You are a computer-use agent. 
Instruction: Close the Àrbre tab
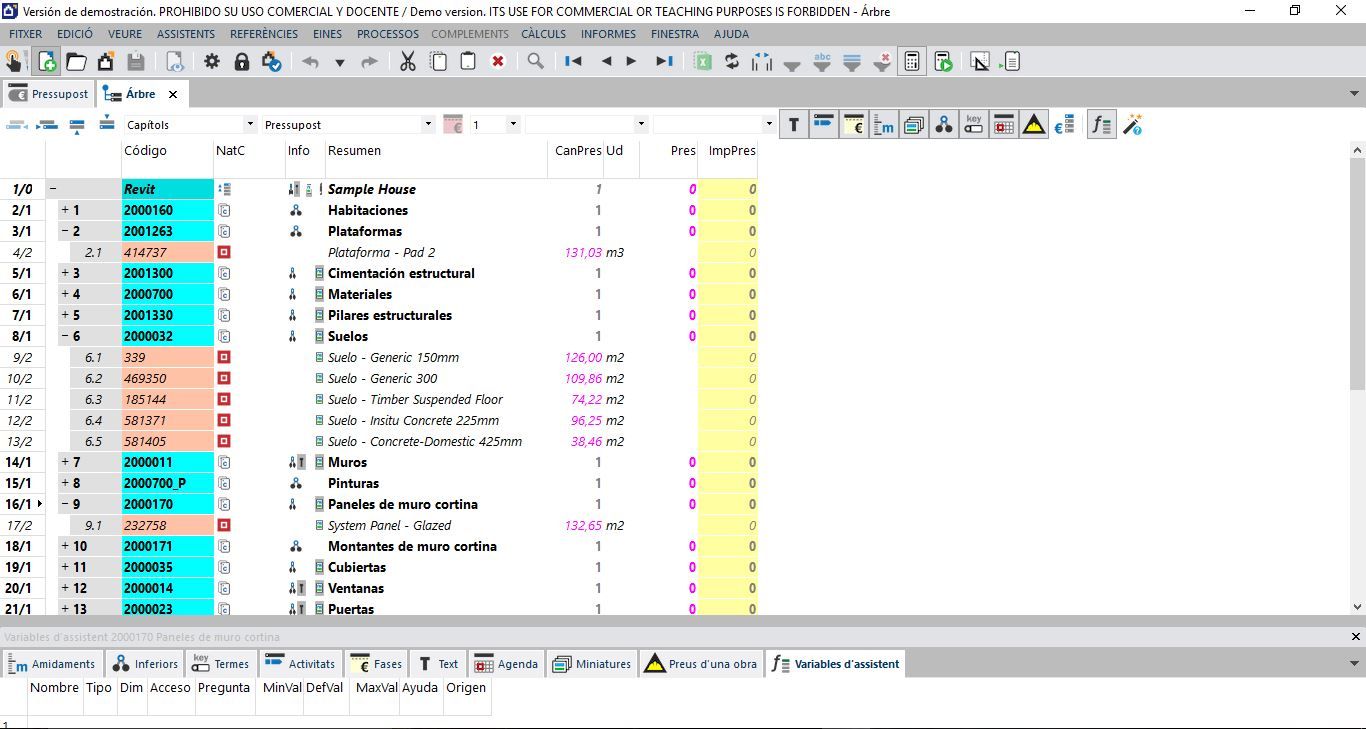pyautogui.click(x=173, y=94)
